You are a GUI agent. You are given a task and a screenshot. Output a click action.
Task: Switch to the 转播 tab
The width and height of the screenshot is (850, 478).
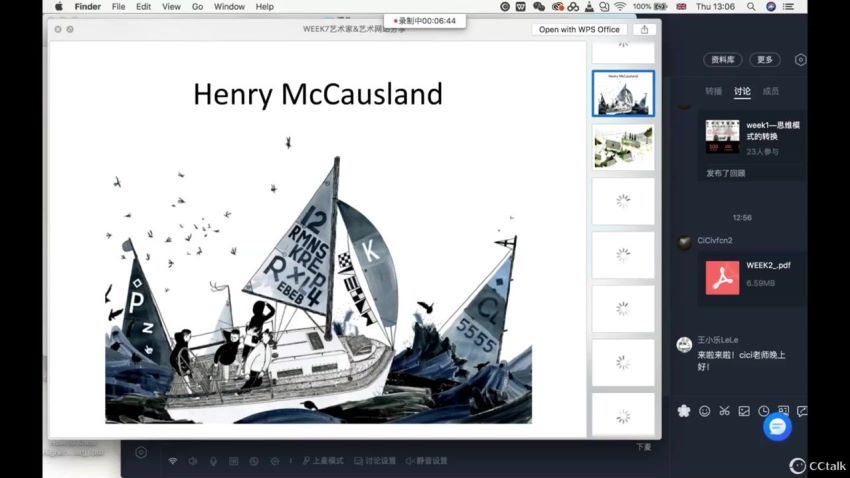point(713,91)
